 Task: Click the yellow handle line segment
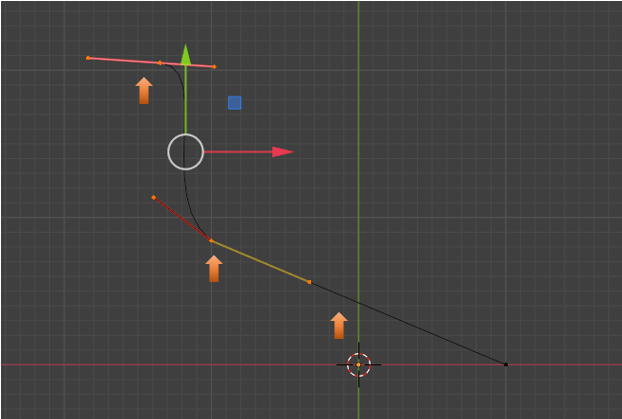[x=260, y=261]
